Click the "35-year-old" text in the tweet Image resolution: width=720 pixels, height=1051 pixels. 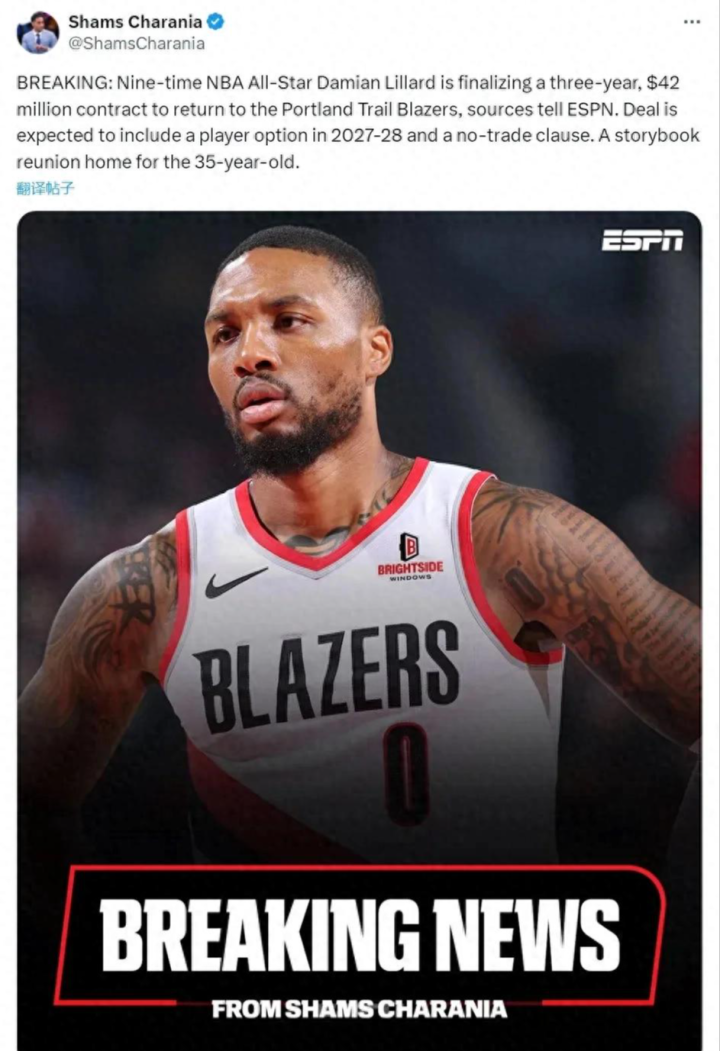click(245, 162)
